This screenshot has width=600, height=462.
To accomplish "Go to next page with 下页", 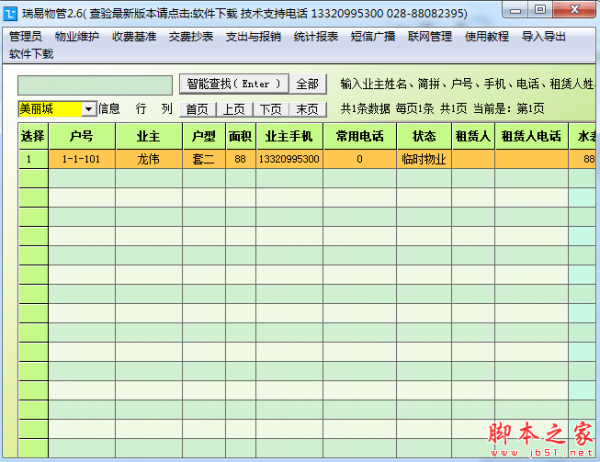I will (271, 109).
